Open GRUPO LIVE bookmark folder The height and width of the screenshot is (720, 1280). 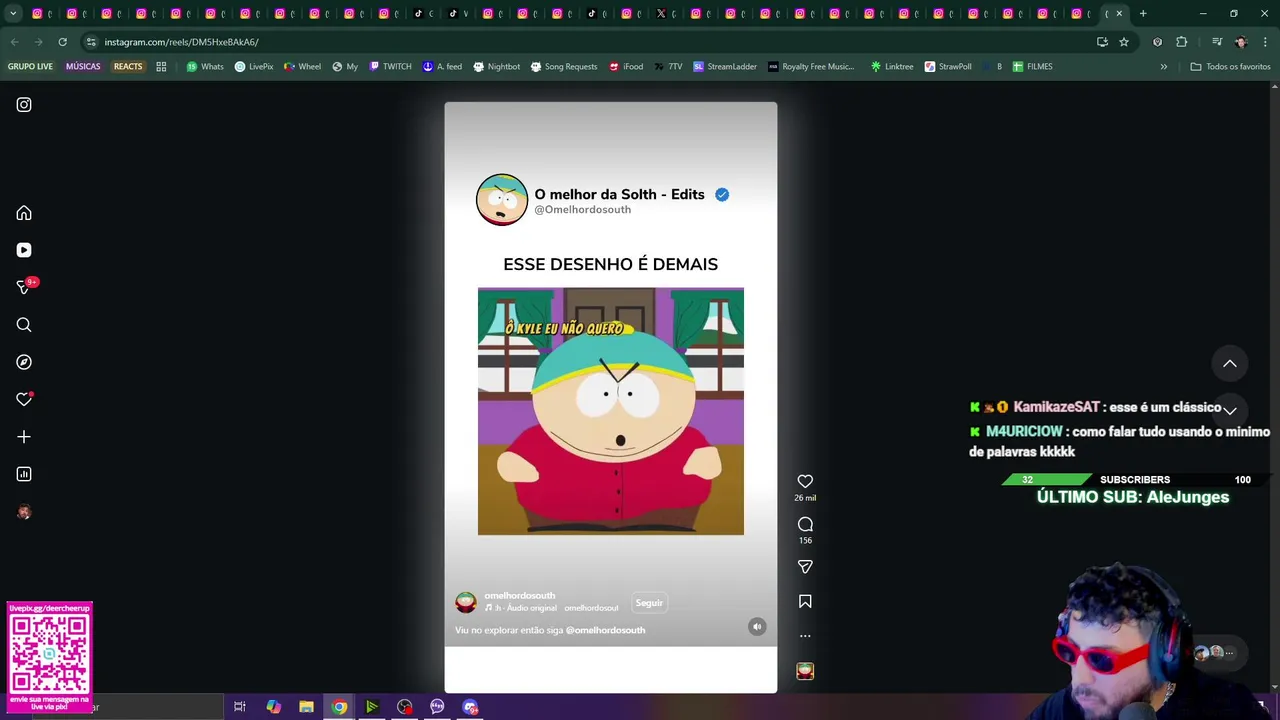pyautogui.click(x=30, y=67)
